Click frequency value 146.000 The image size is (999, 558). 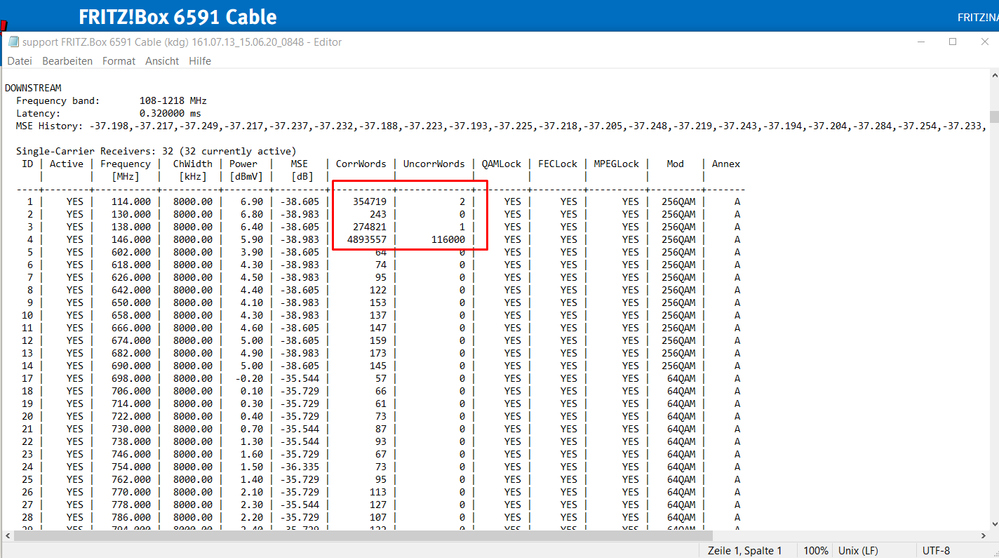click(131, 240)
